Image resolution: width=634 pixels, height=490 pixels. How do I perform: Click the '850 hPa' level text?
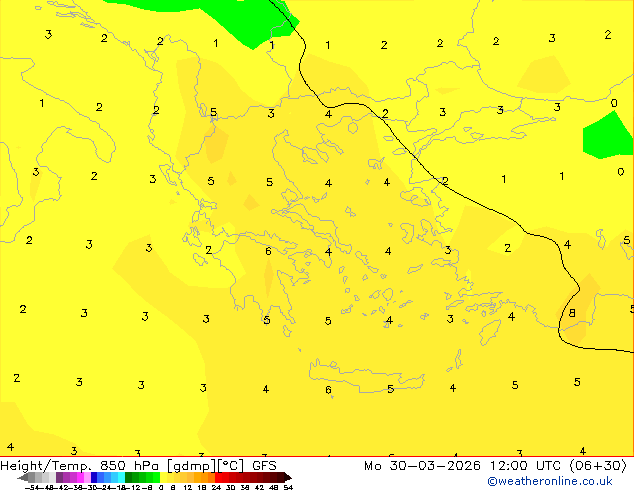[x=129, y=466]
